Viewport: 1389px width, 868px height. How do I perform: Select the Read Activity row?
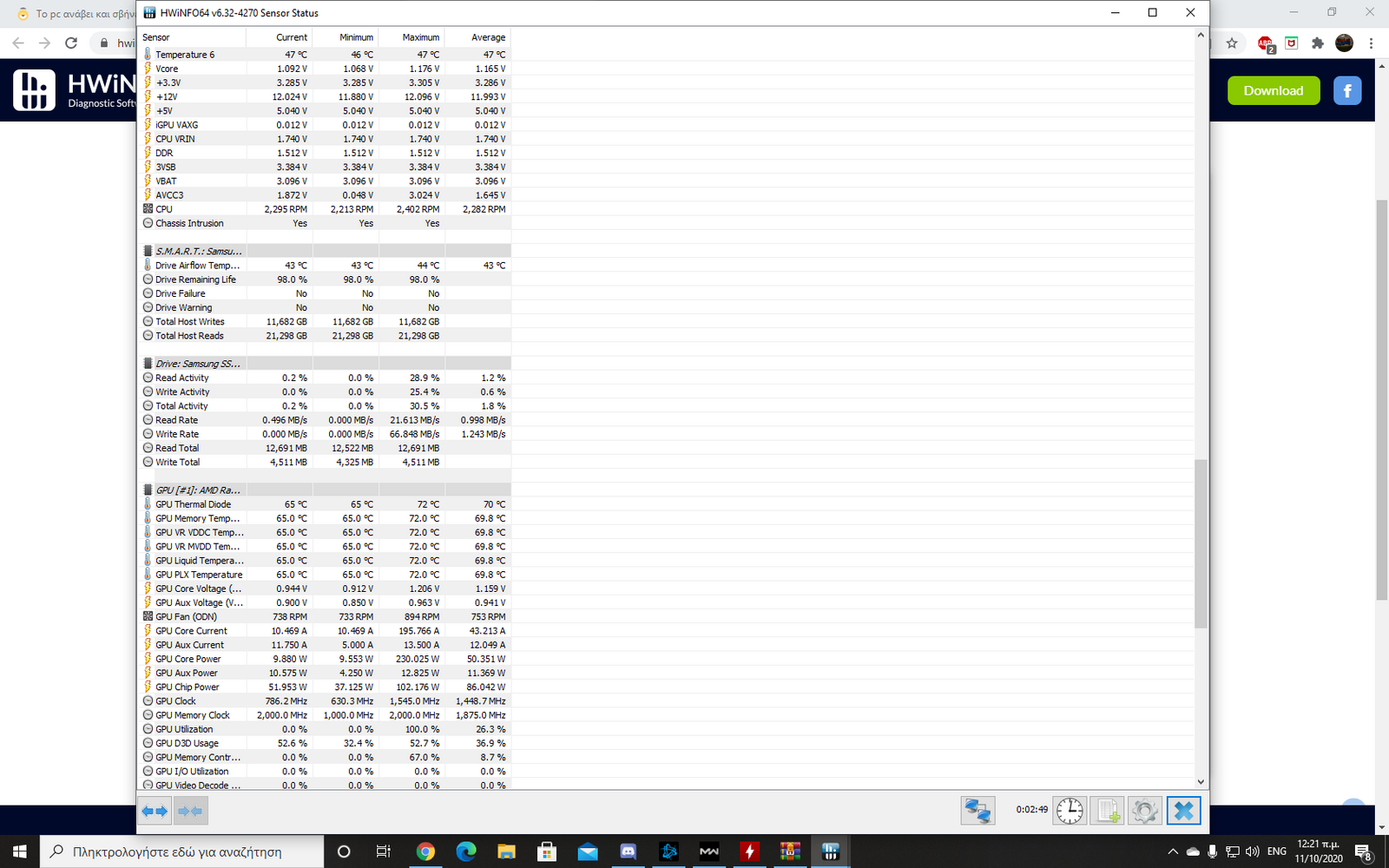click(x=325, y=378)
